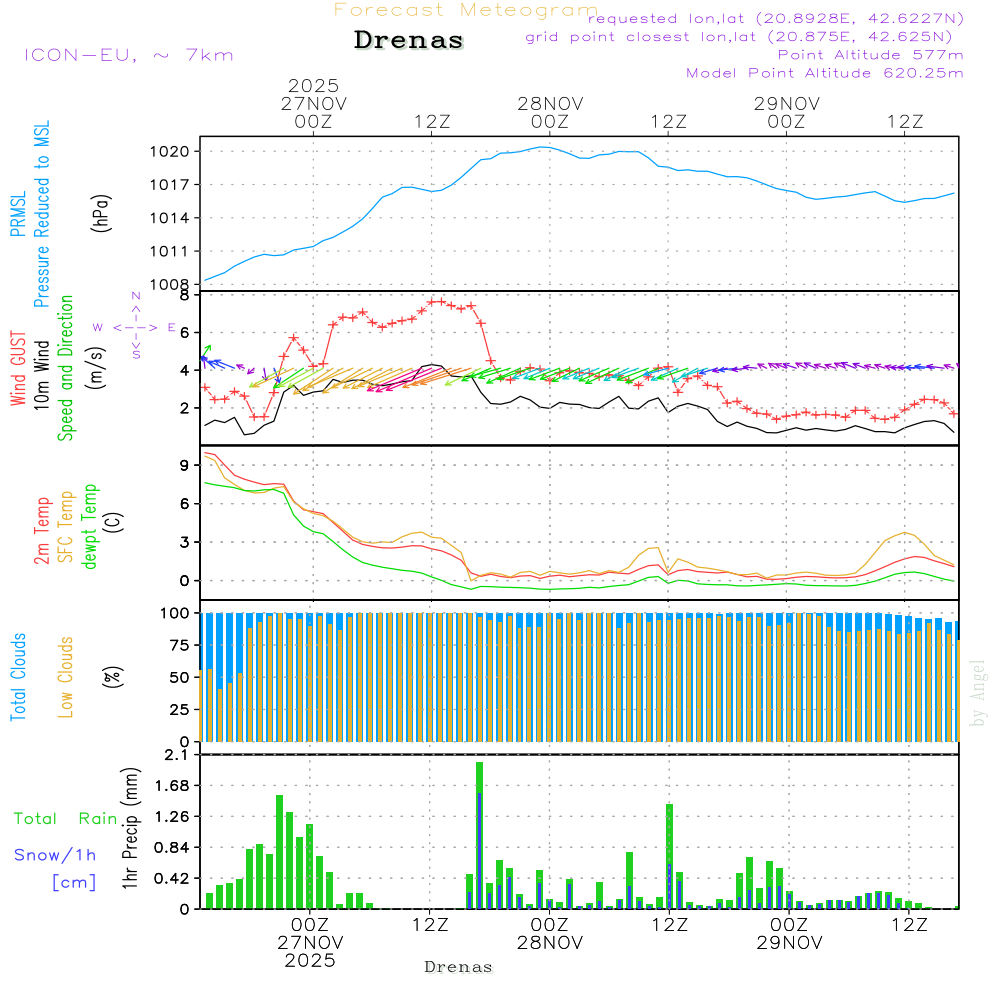The image size is (1000, 1000).
Task: Click the Total Rain legend label
Action: point(65,819)
